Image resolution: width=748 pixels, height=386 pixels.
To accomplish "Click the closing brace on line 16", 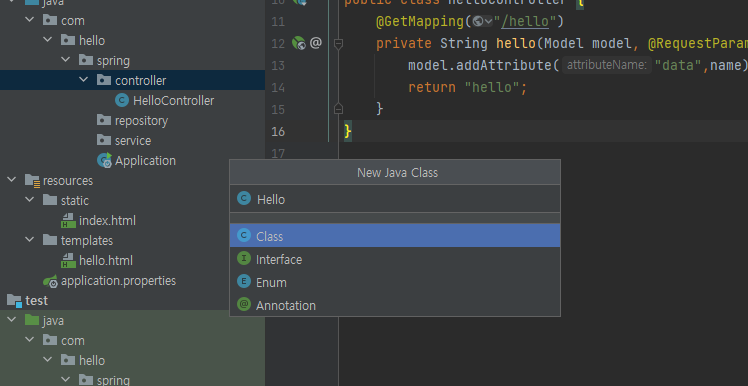I will [348, 131].
